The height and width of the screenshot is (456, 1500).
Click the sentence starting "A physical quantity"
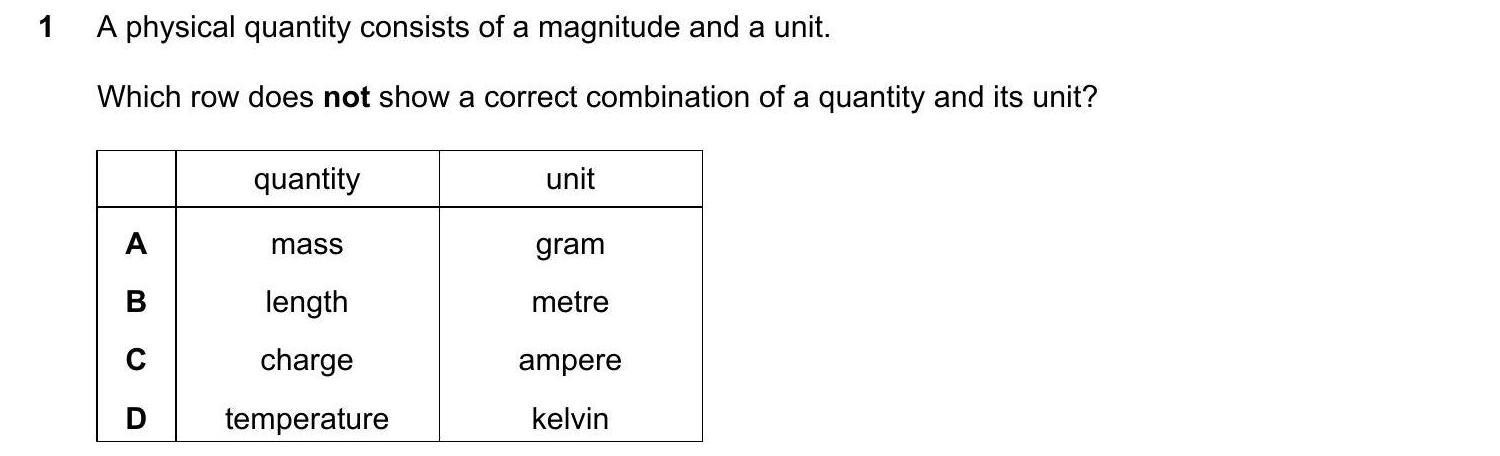click(463, 27)
